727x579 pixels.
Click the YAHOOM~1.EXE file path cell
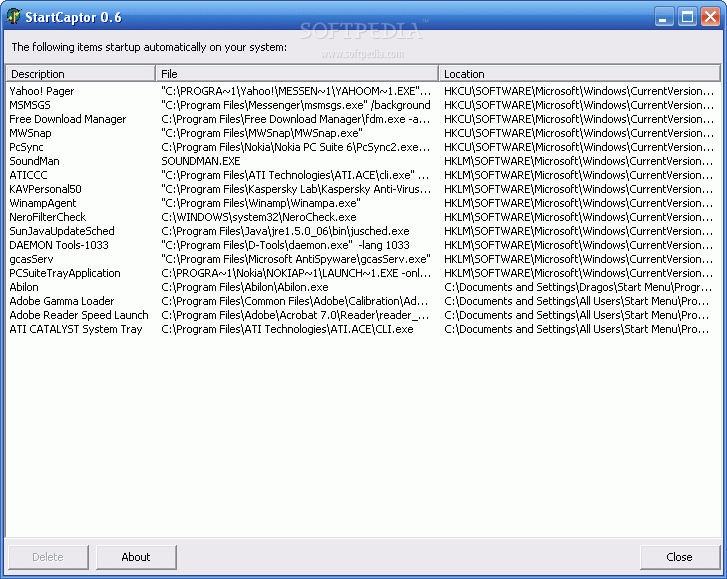tap(296, 91)
